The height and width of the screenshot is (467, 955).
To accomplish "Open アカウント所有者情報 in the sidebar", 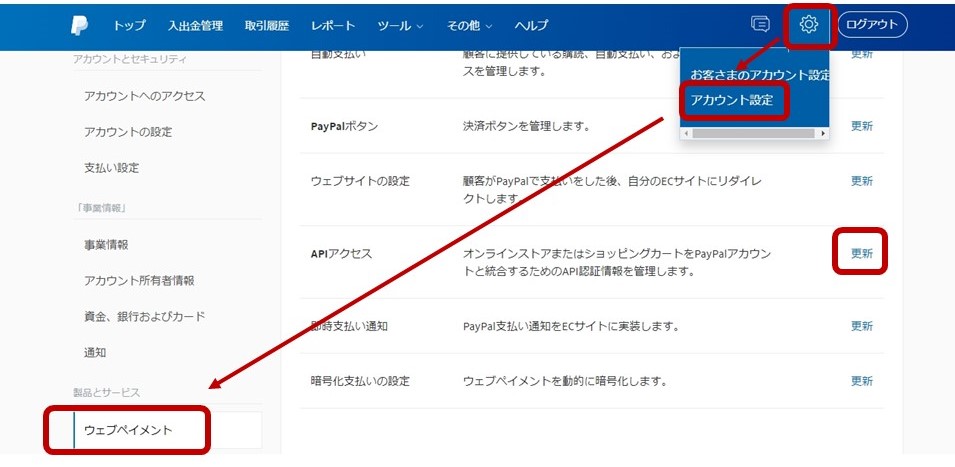I will point(139,281).
